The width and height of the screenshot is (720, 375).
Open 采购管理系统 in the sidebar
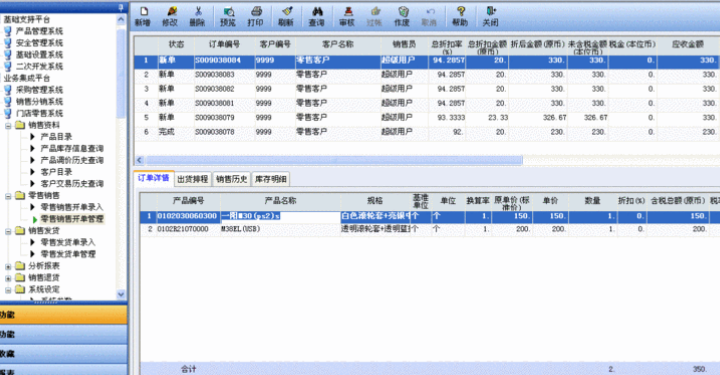point(39,90)
